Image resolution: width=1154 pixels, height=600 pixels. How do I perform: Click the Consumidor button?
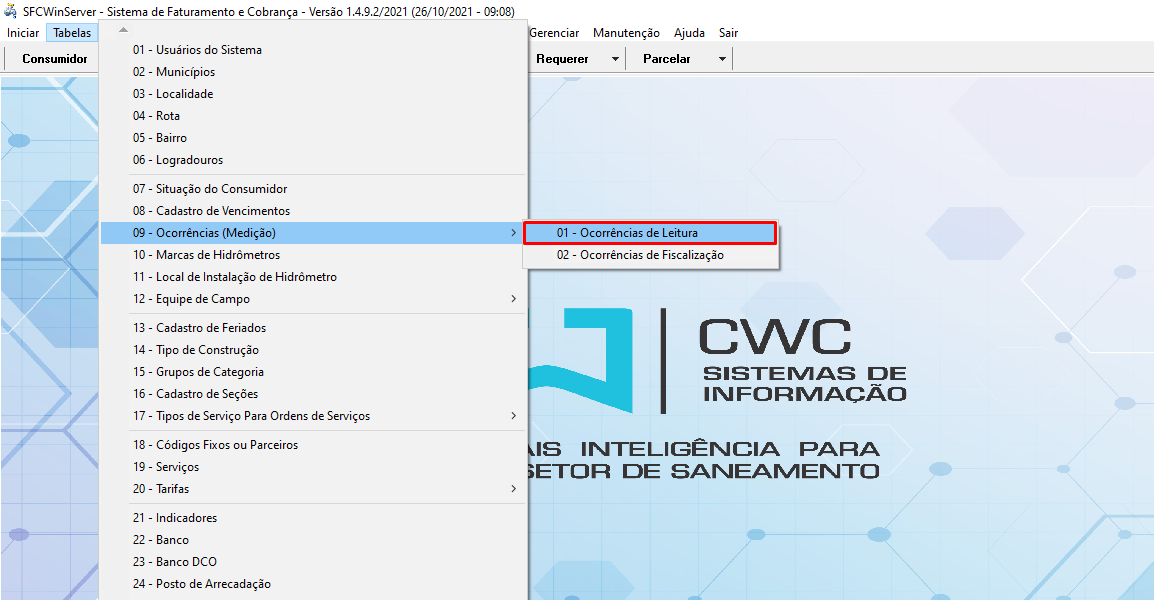(54, 58)
